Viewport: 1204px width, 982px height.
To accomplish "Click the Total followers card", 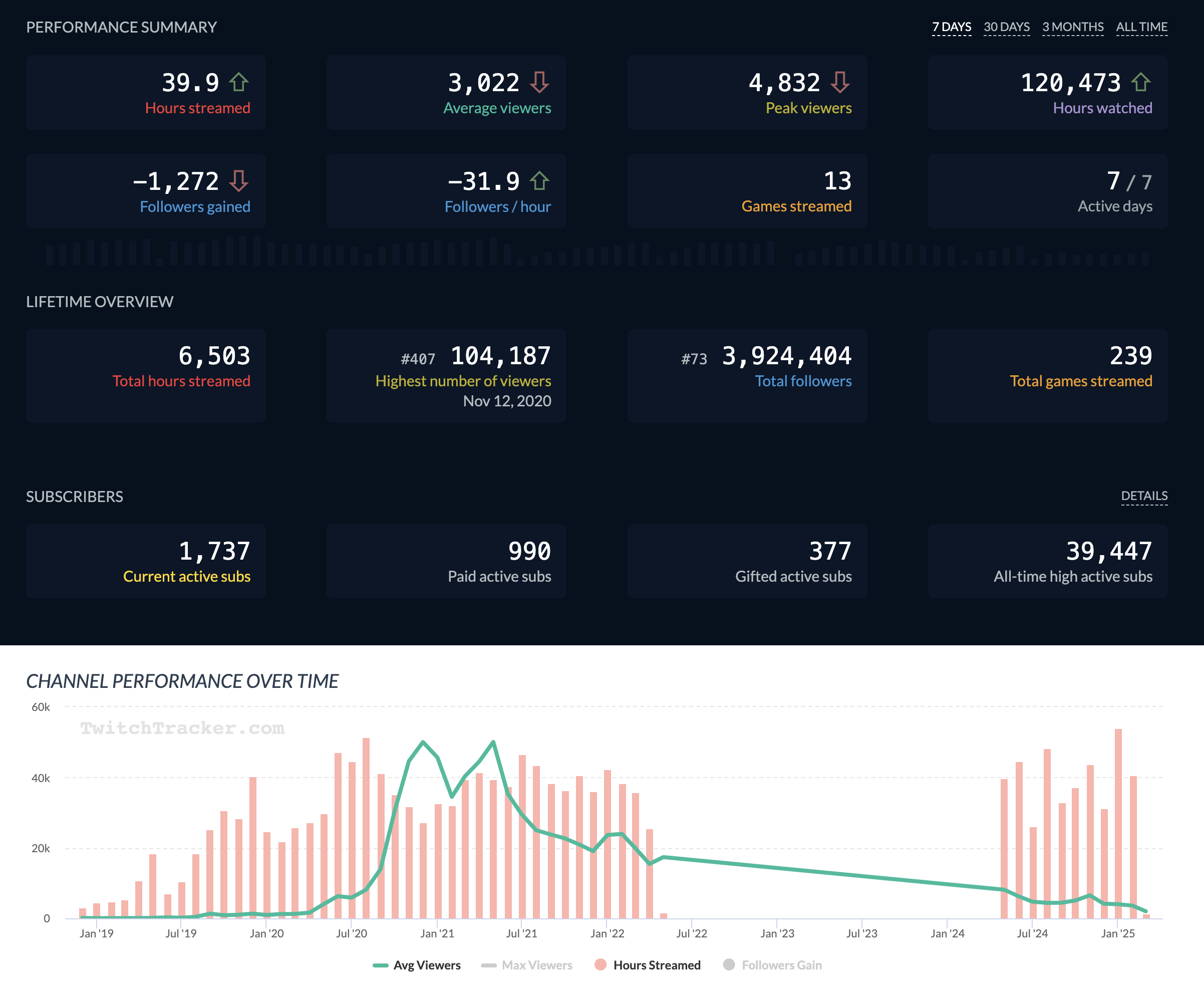I will tap(747, 375).
